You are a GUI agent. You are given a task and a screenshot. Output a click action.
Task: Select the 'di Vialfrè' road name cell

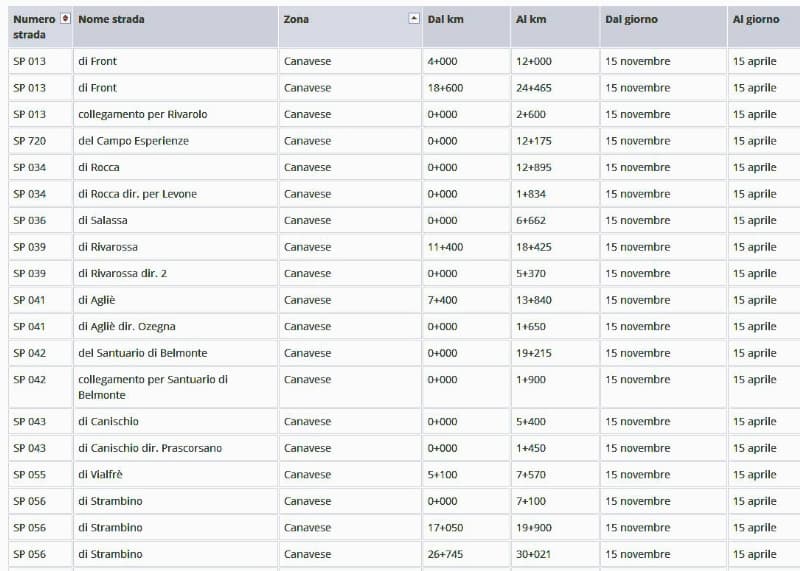100,474
